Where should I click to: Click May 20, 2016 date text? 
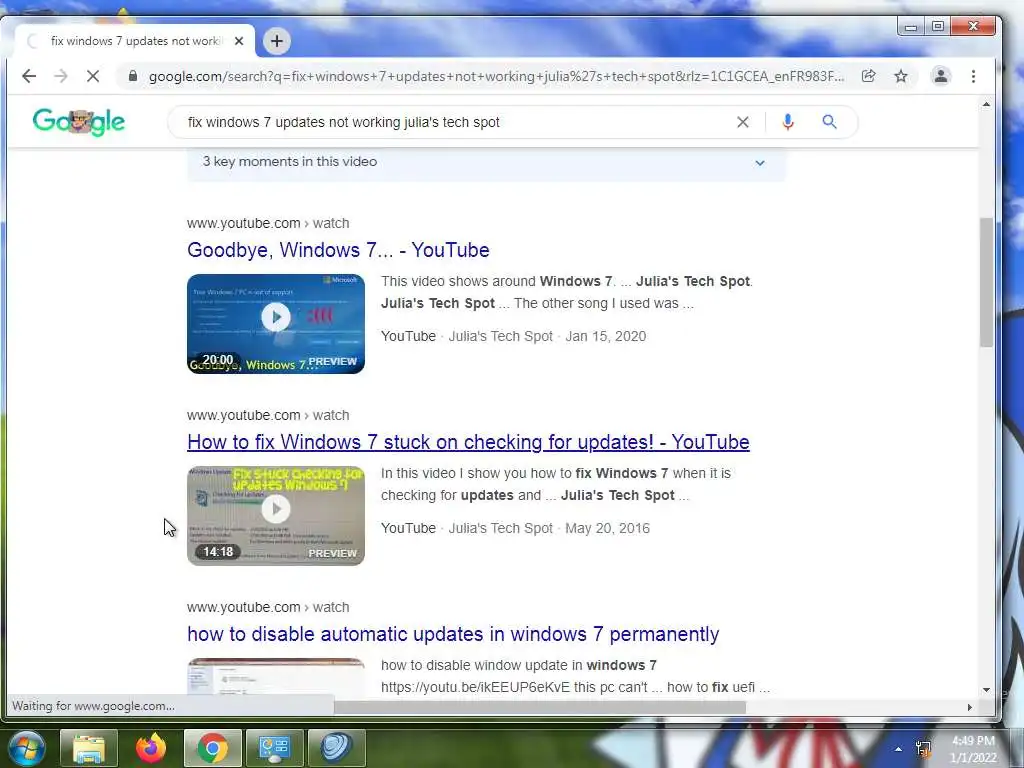[607, 528]
